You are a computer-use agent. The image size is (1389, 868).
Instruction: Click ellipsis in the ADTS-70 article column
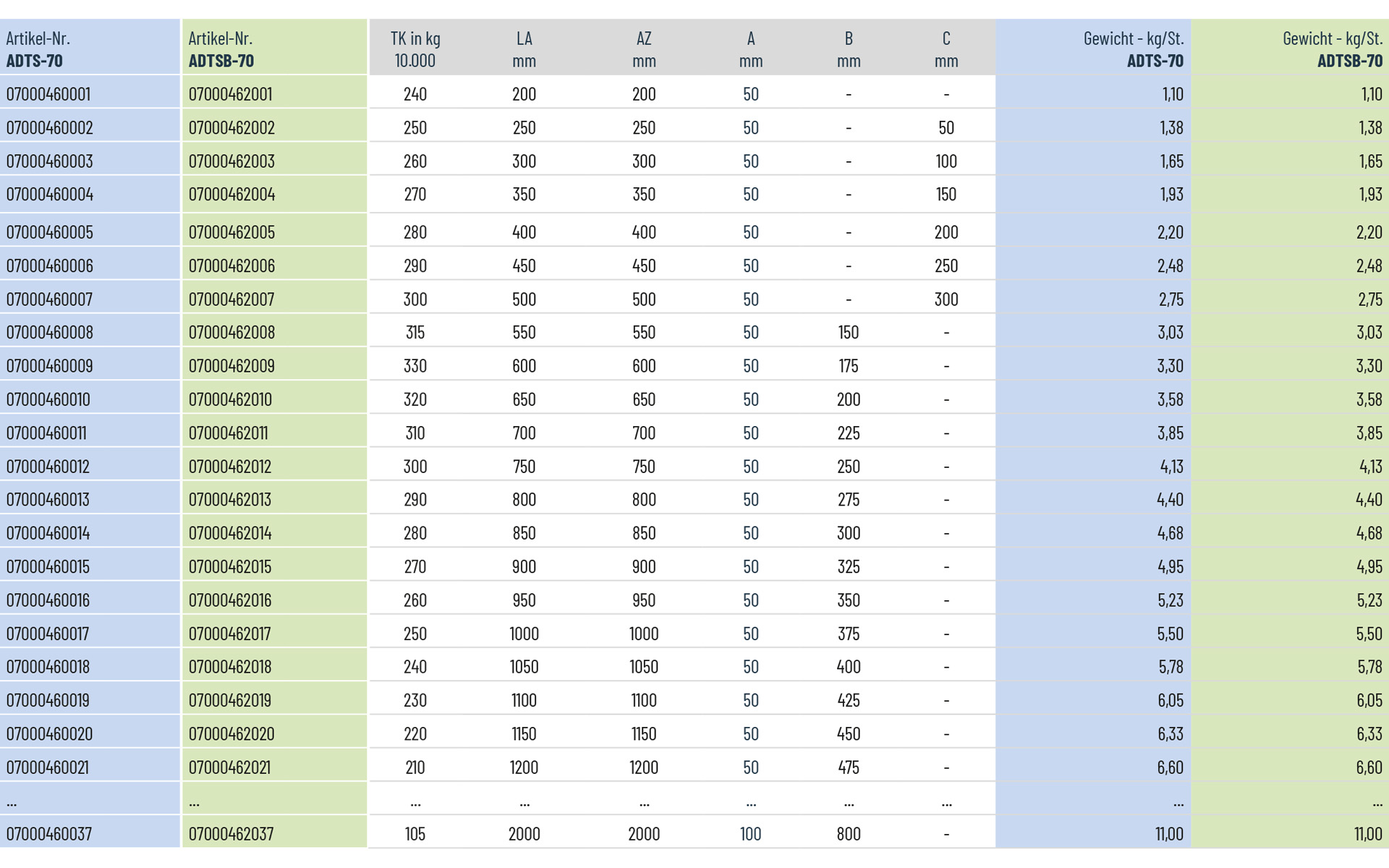(x=12, y=801)
